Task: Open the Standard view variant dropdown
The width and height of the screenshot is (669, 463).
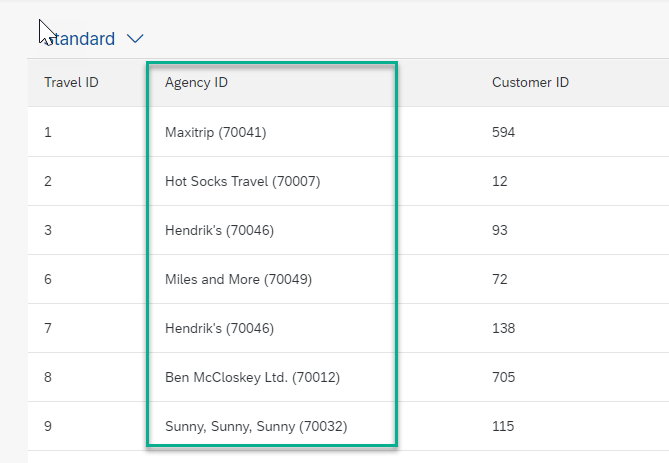Action: point(135,39)
